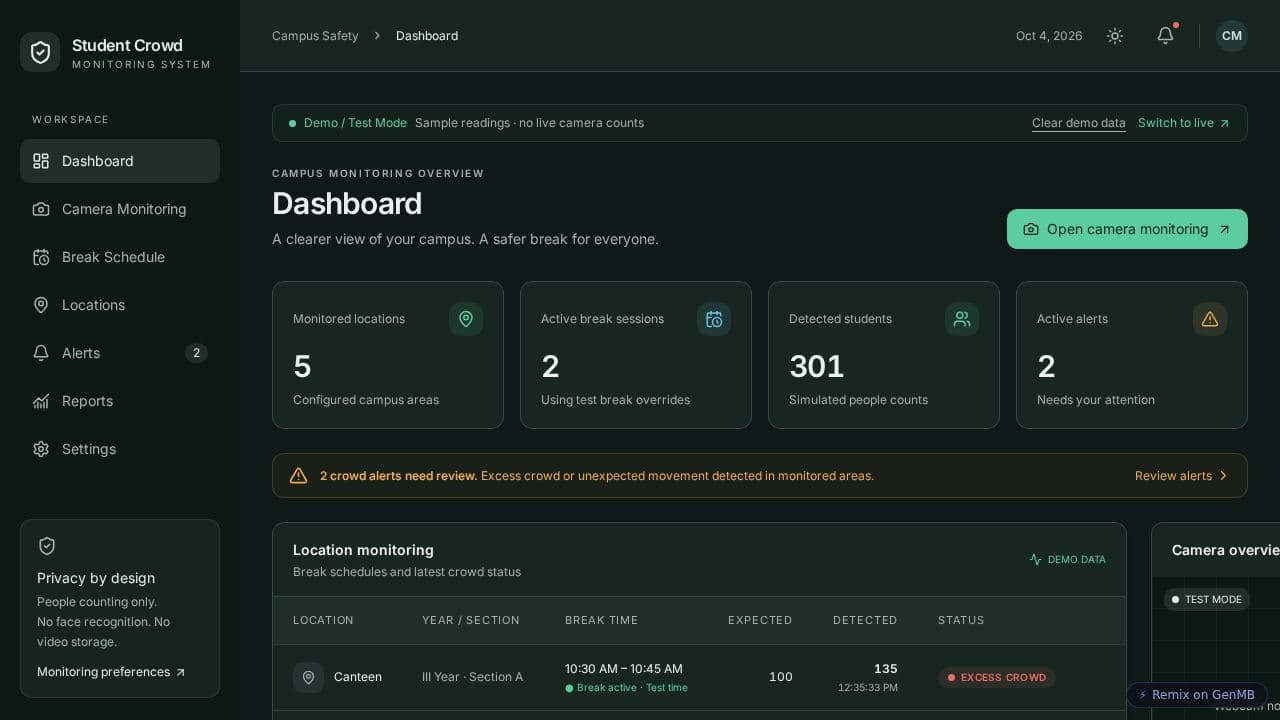1280x720 pixels.
Task: Click the Demo Data pulse indicator
Action: point(1067,560)
